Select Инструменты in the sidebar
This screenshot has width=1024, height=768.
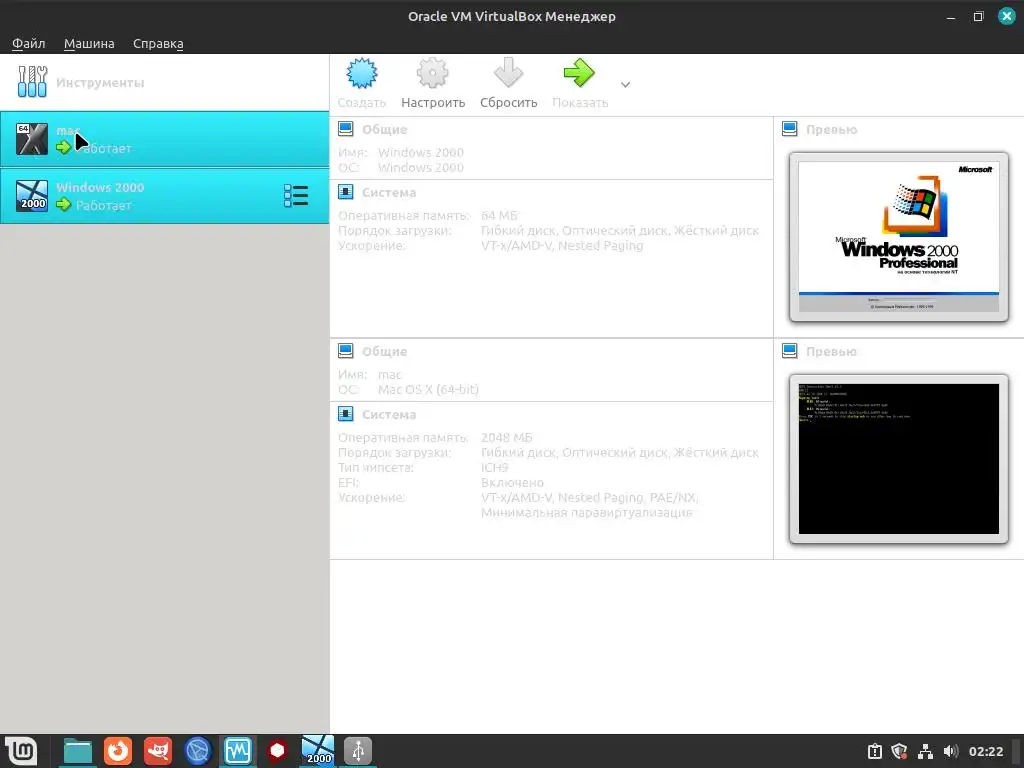pyautogui.click(x=165, y=82)
